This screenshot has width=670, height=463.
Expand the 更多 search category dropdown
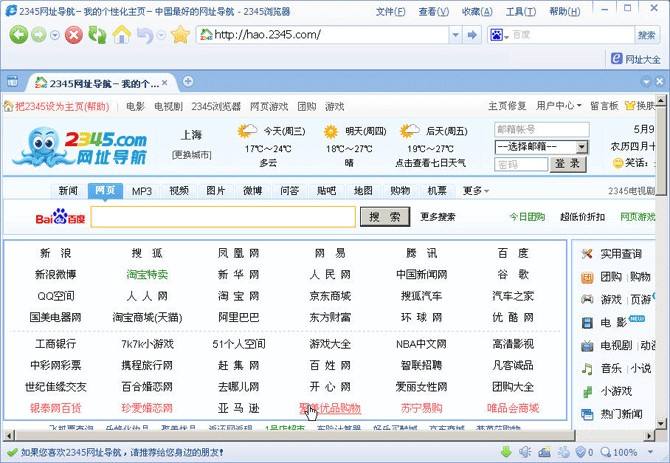click(476, 190)
